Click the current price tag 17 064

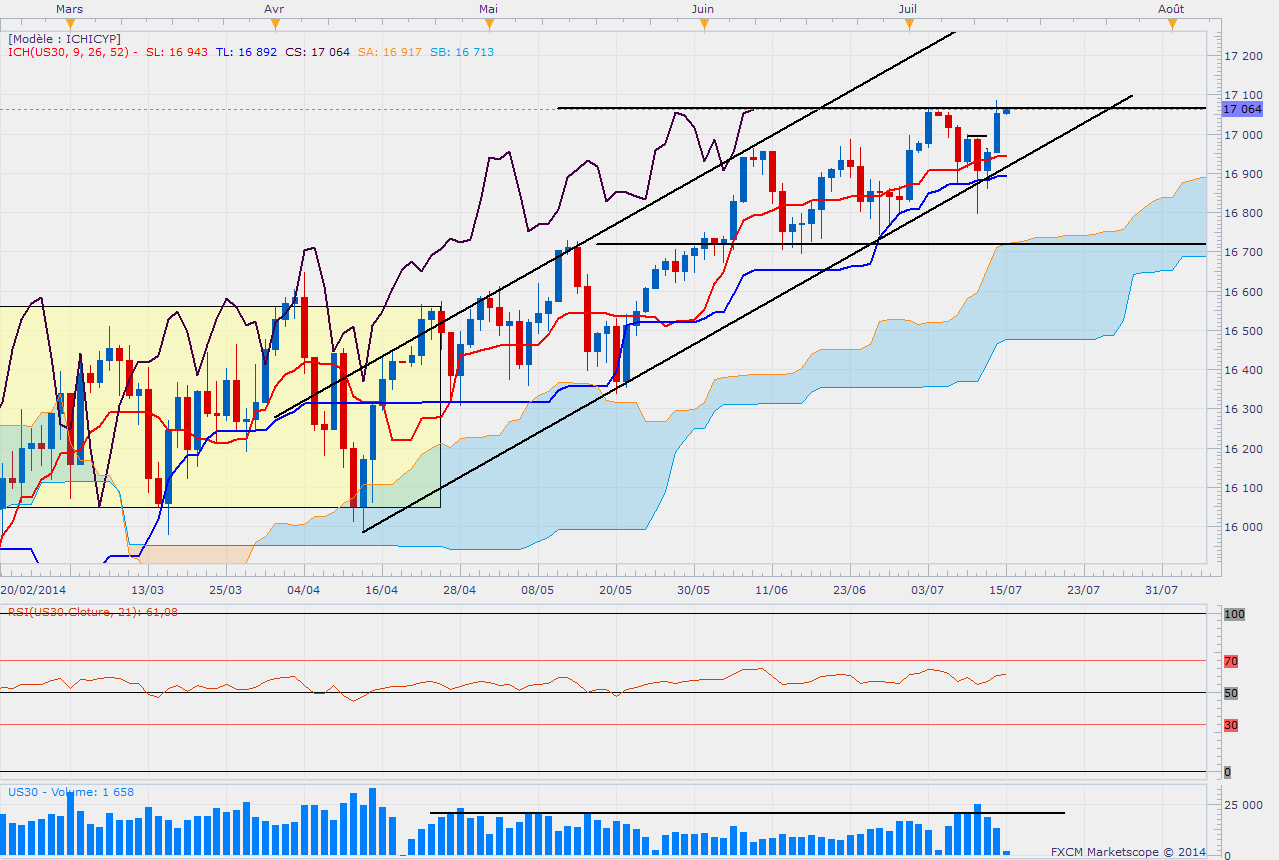1242,108
